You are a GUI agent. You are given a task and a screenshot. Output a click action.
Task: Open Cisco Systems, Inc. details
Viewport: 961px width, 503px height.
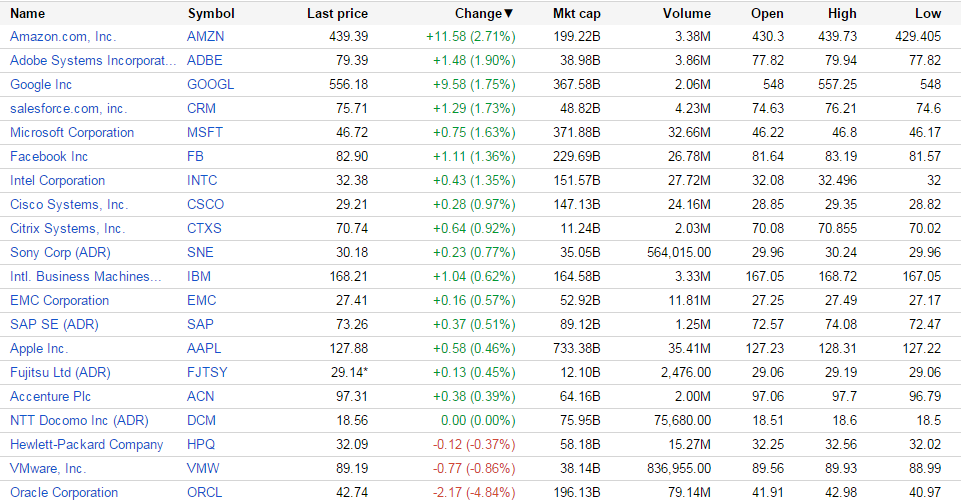click(69, 204)
